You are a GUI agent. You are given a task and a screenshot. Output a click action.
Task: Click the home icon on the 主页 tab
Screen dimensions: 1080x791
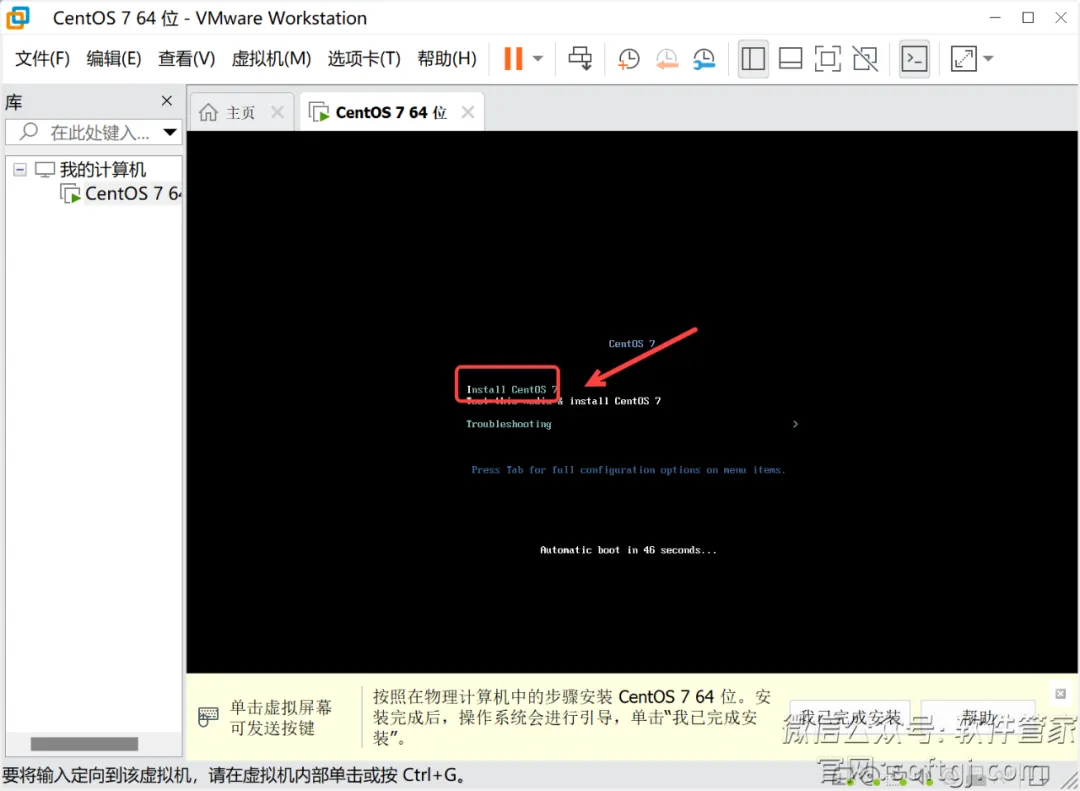[x=208, y=112]
